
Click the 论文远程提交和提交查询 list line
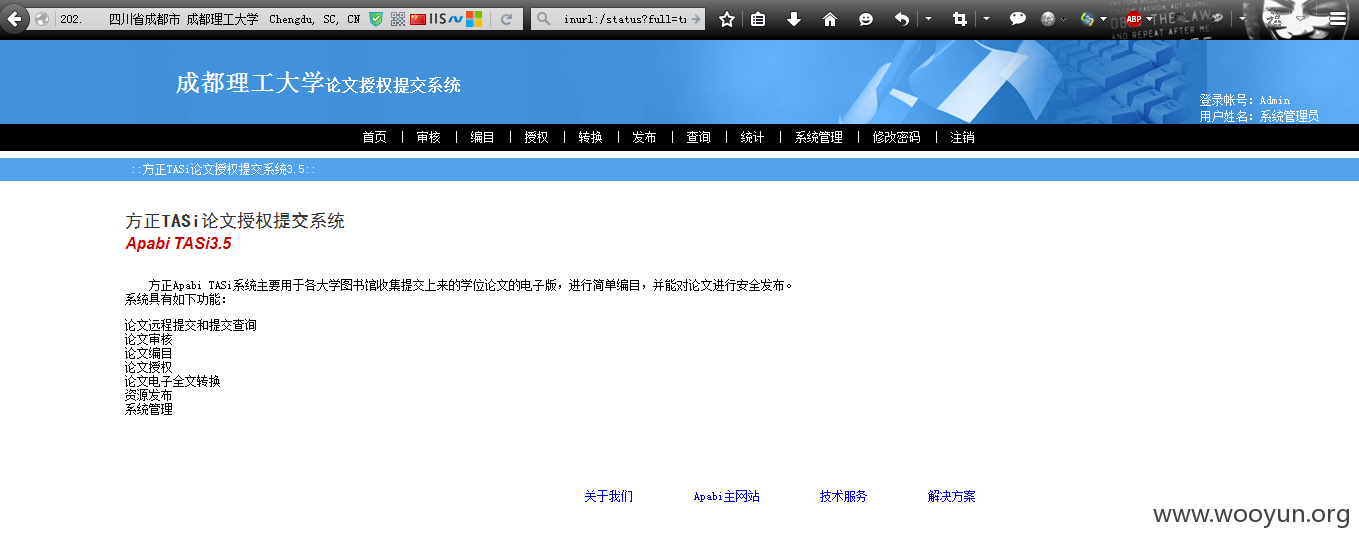(191, 325)
